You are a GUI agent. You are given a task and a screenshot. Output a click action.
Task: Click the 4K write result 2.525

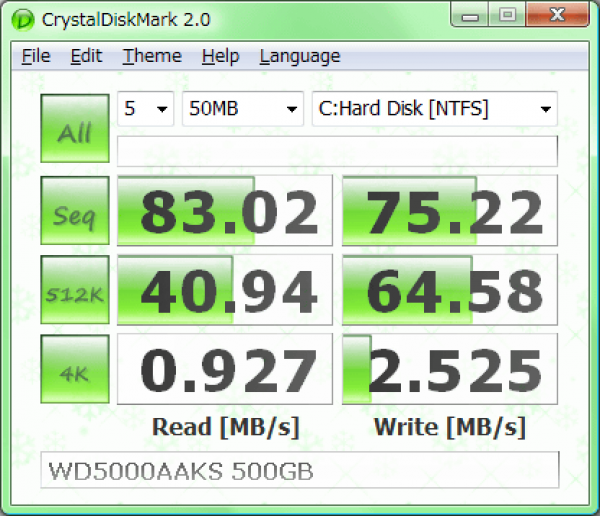point(450,369)
